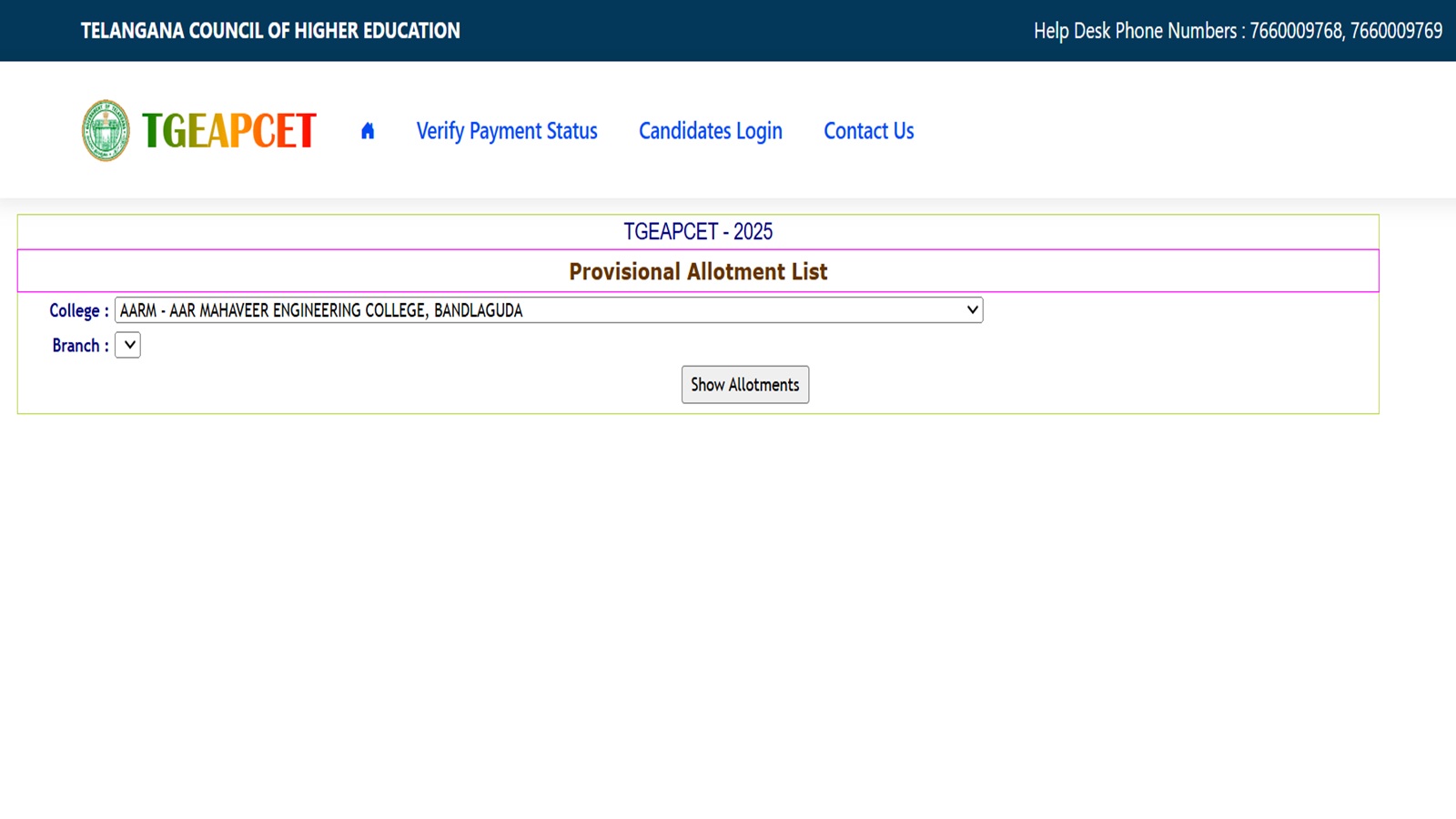Image resolution: width=1456 pixels, height=819 pixels.
Task: Click the College field label
Action: pos(79,310)
